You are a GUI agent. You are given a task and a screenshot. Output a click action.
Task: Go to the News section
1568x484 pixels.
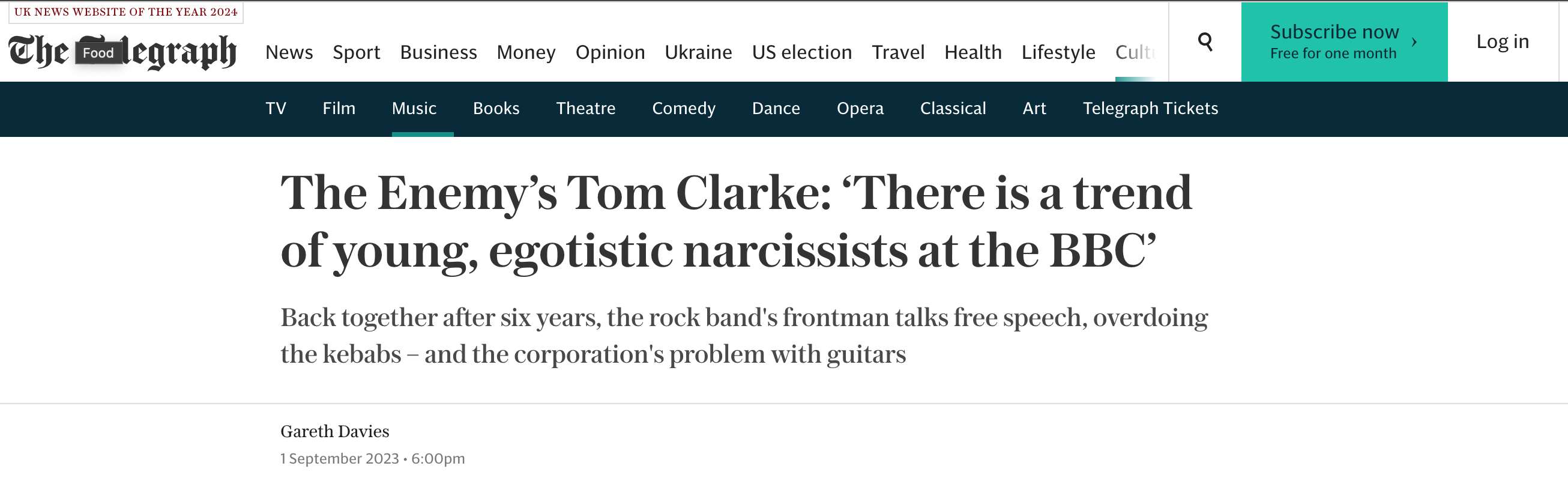click(289, 52)
